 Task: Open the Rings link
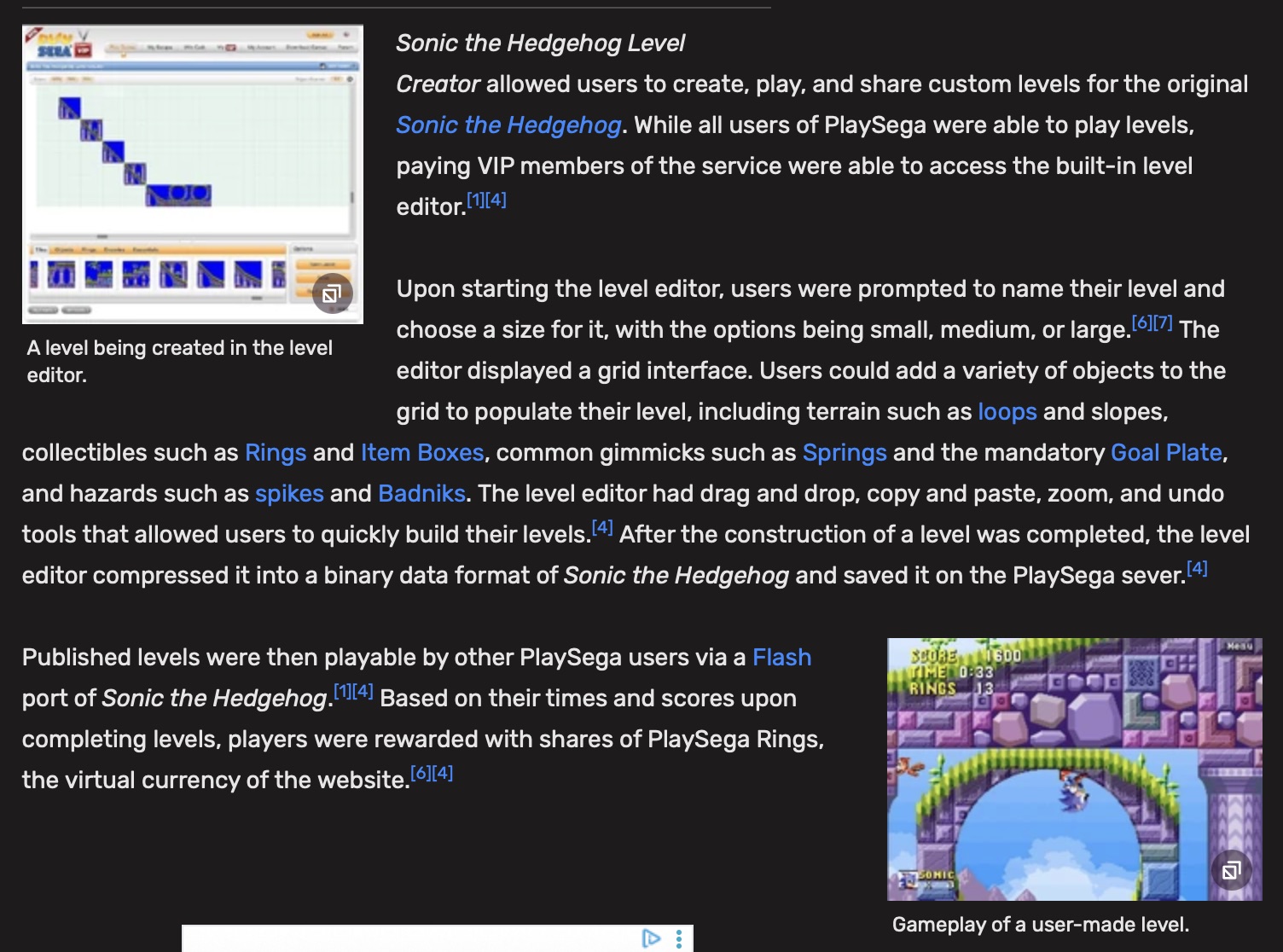[x=276, y=453]
